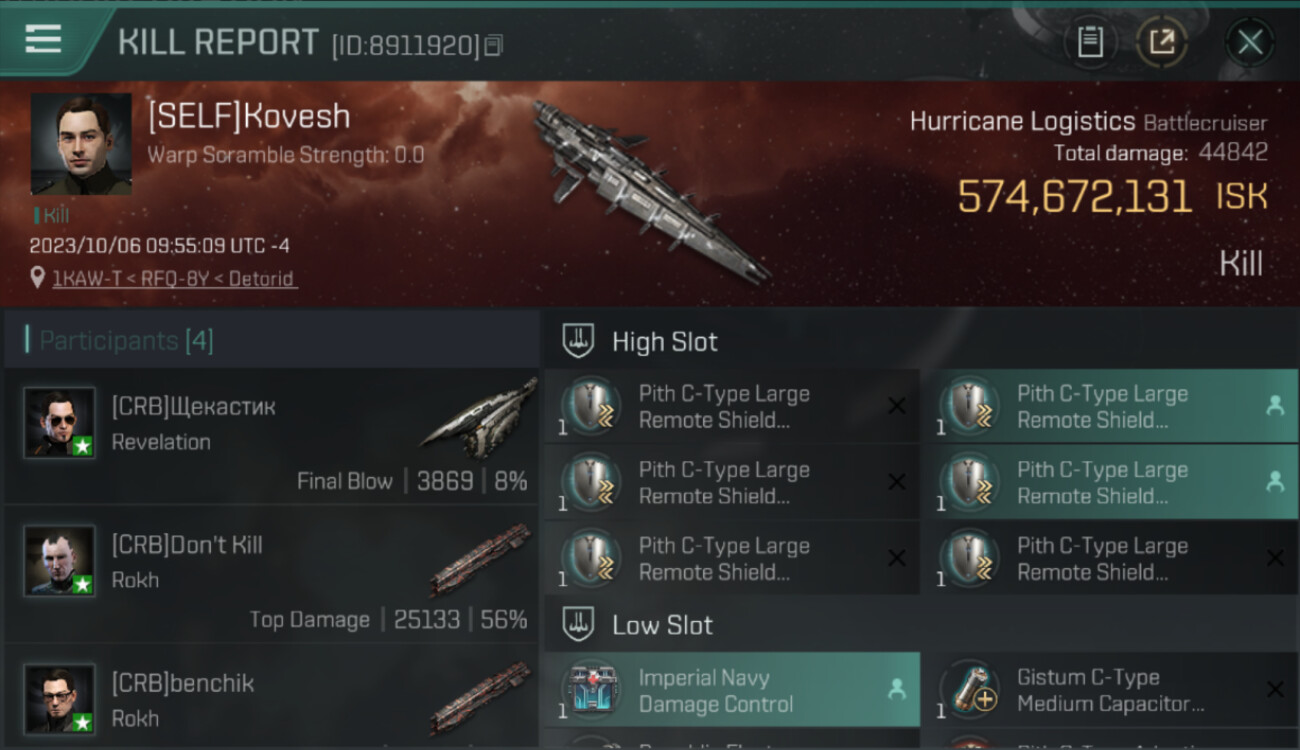1300x750 pixels.
Task: Open the hamburger menu icon
Action: [42, 39]
